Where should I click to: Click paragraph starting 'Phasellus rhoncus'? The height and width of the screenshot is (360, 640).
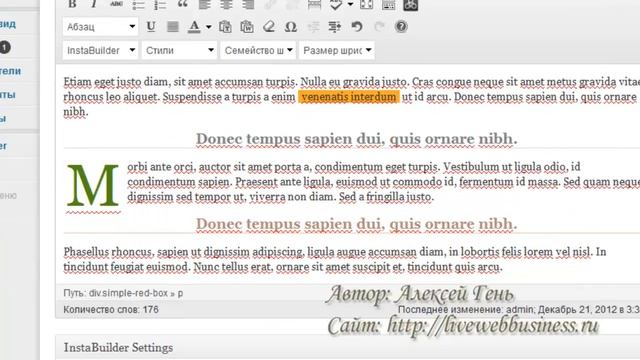tap(335, 259)
